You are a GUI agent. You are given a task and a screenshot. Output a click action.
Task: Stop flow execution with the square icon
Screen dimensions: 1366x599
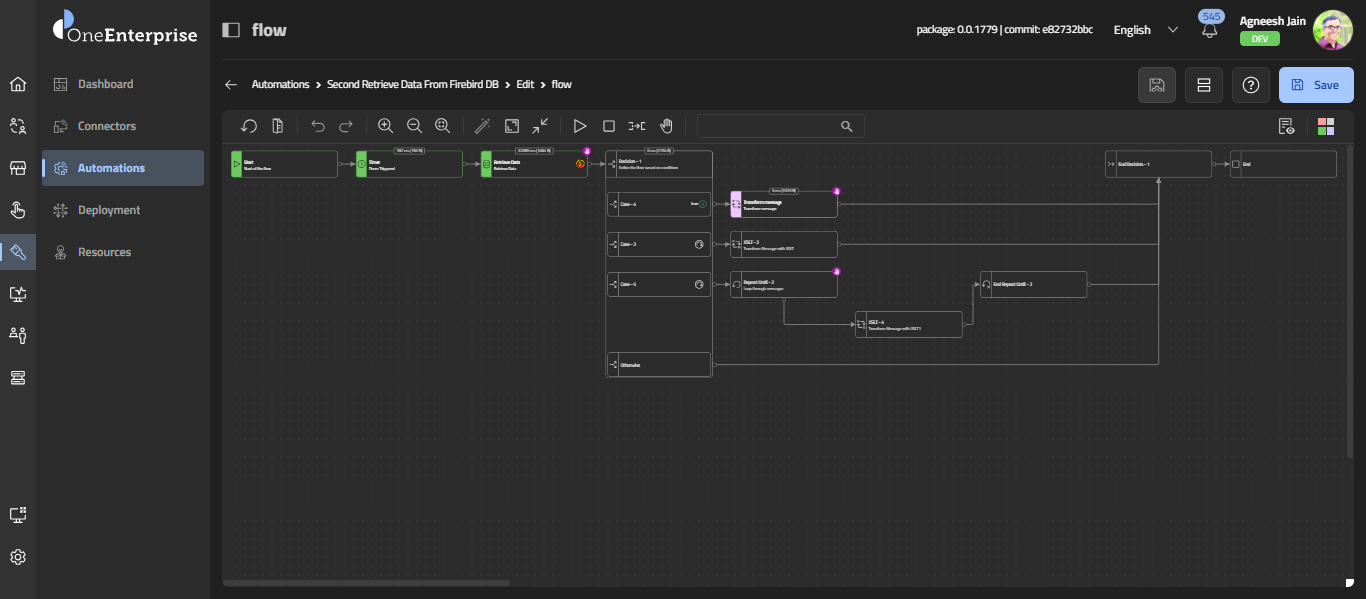(x=608, y=126)
